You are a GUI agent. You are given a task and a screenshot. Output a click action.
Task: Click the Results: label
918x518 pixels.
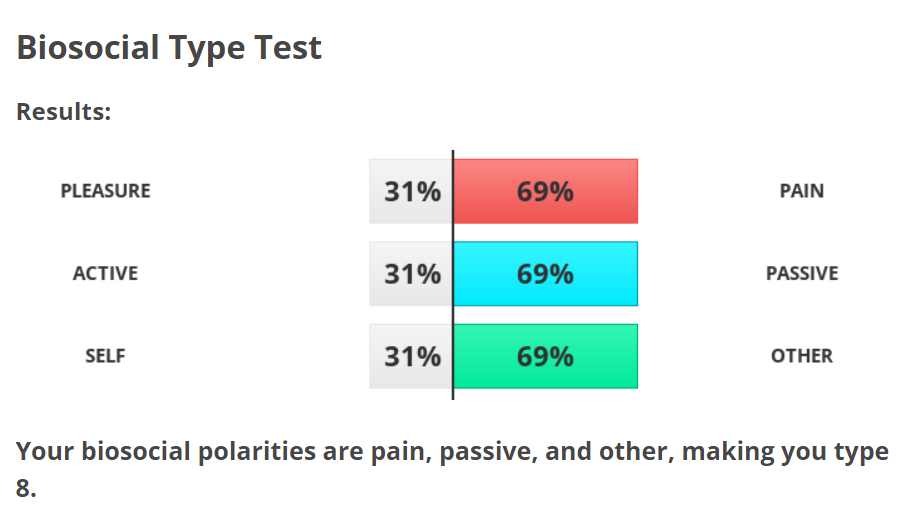(63, 111)
